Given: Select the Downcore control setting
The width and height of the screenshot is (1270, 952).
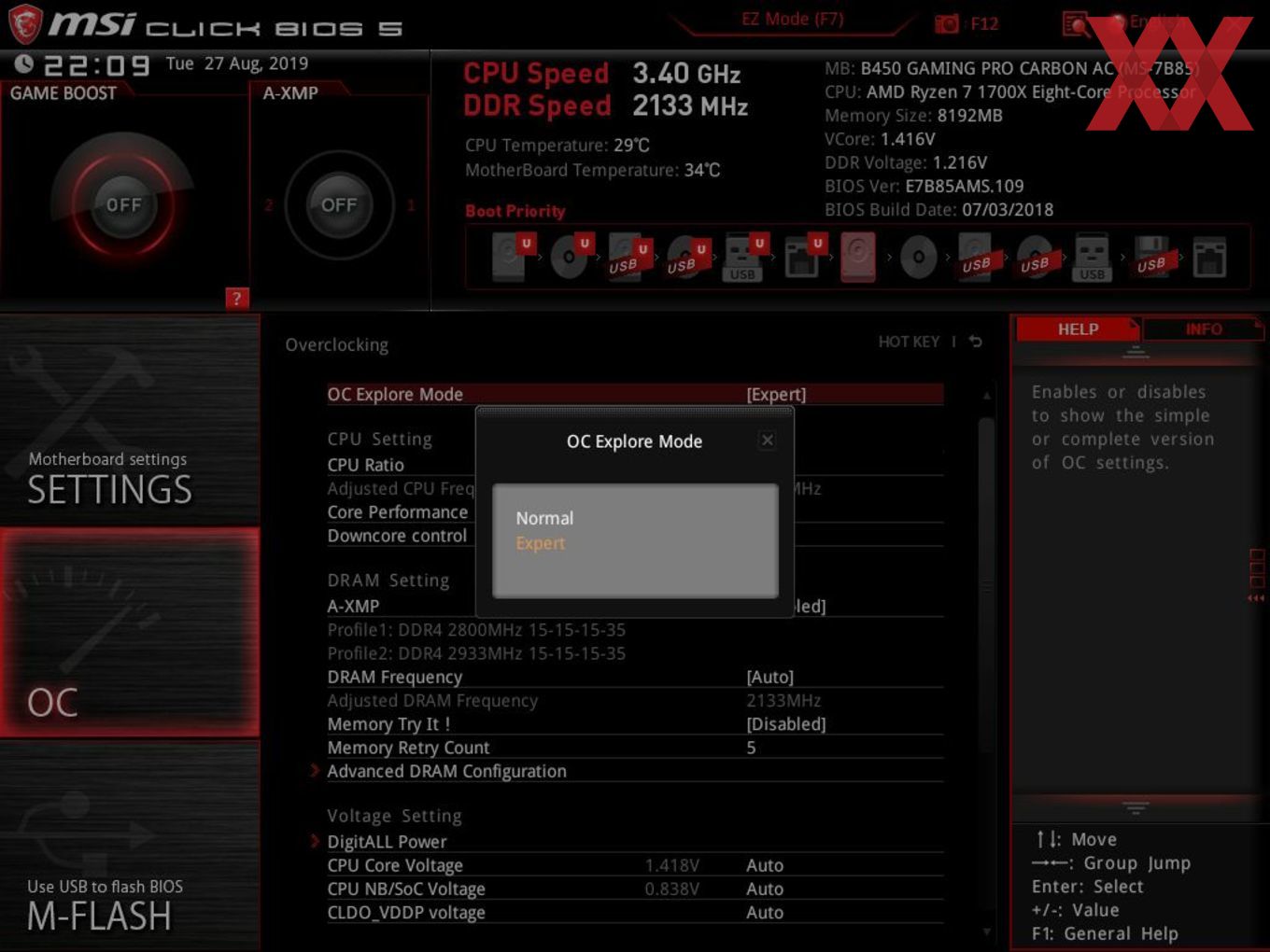Looking at the screenshot, I should 397,536.
